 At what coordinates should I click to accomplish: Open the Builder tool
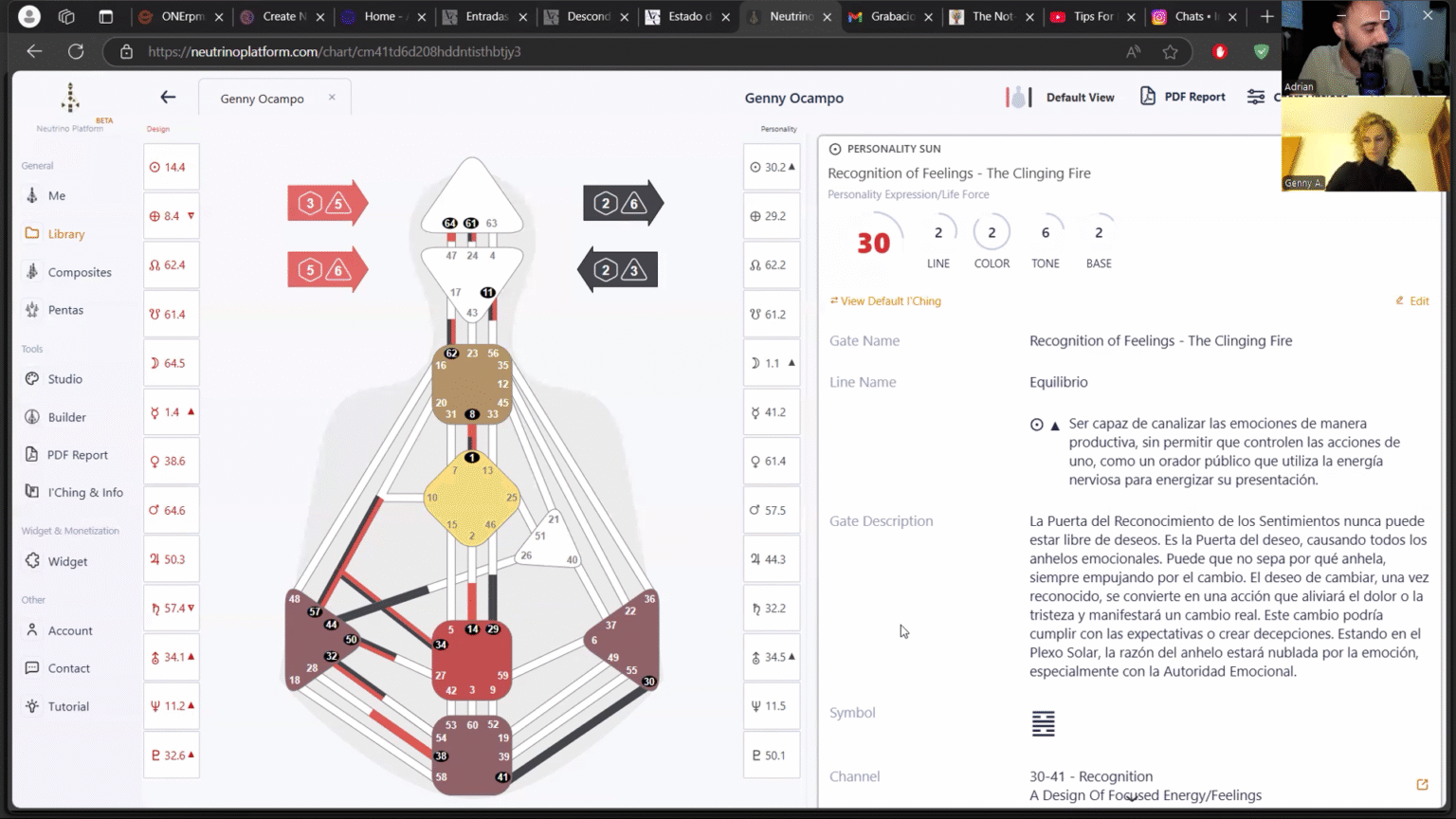pyautogui.click(x=66, y=417)
